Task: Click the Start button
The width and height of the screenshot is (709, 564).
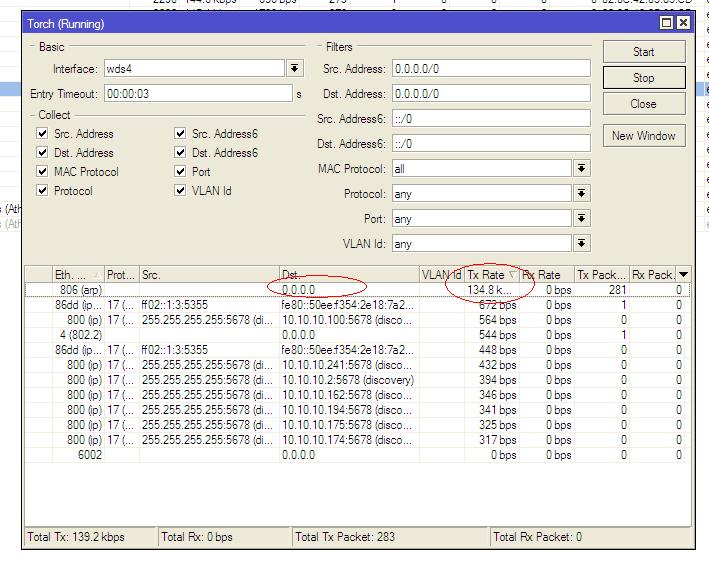Action: coord(644,52)
